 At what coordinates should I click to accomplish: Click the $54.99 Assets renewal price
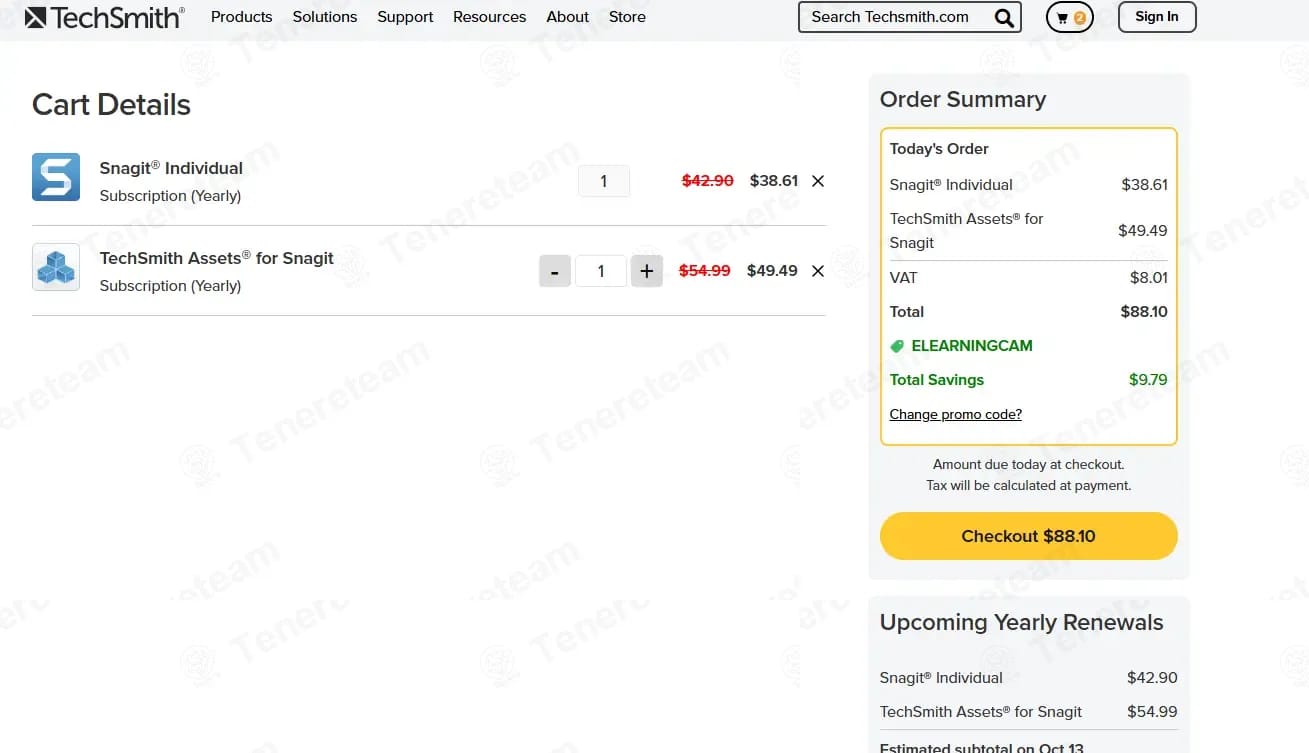pos(1152,712)
